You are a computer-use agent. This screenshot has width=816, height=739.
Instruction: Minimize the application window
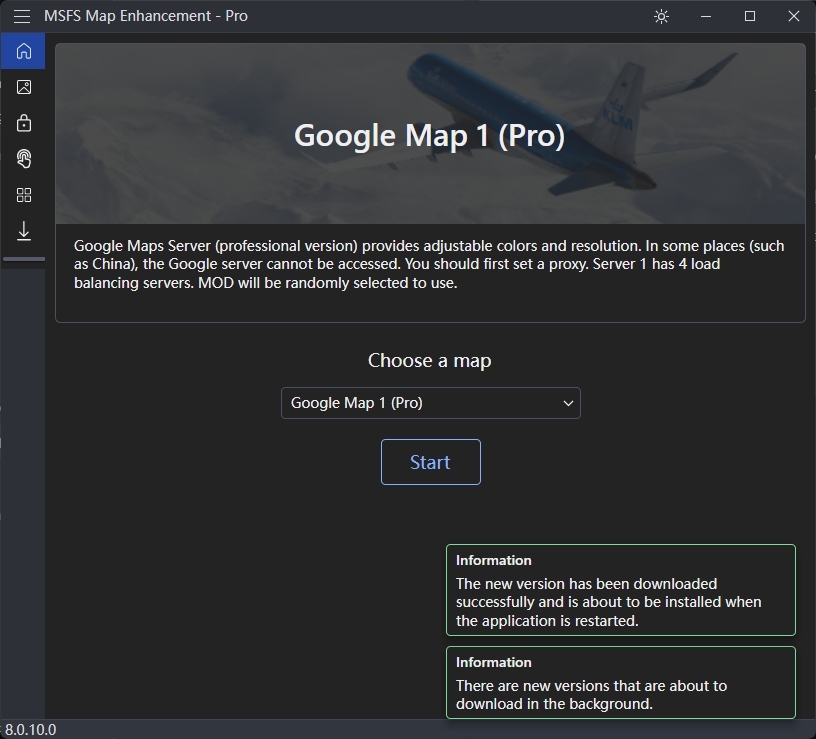click(706, 17)
